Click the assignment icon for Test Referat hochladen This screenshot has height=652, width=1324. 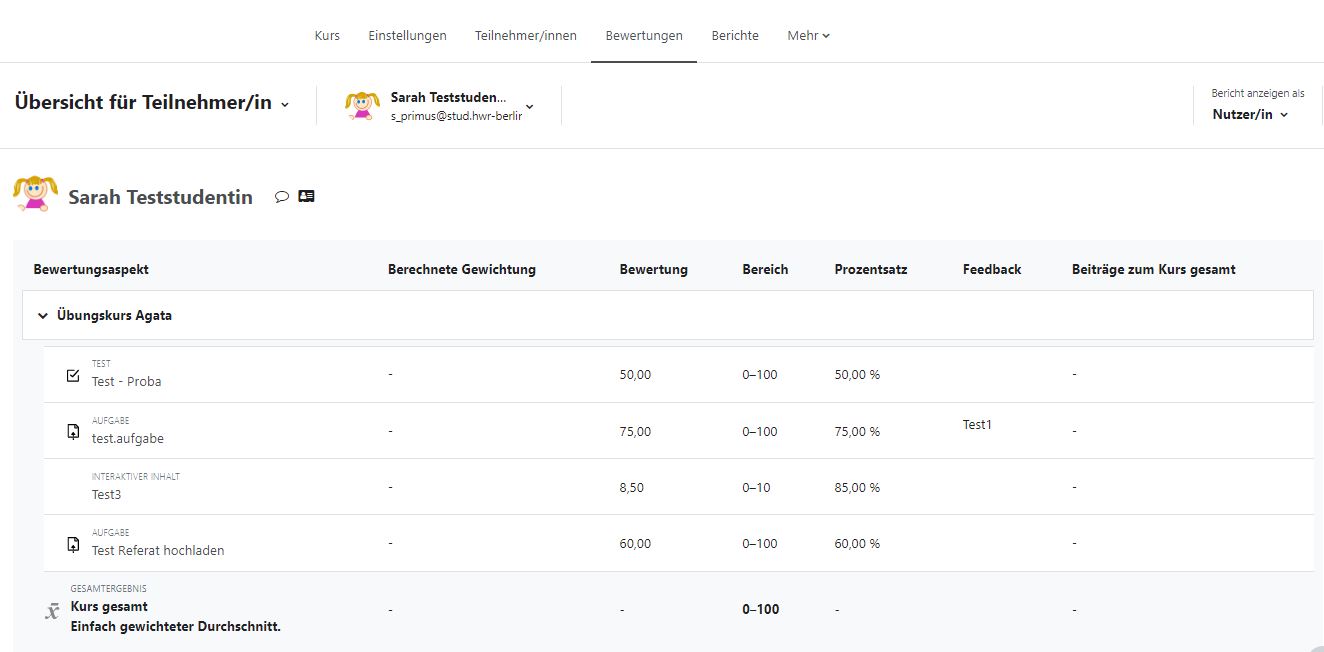pos(73,544)
